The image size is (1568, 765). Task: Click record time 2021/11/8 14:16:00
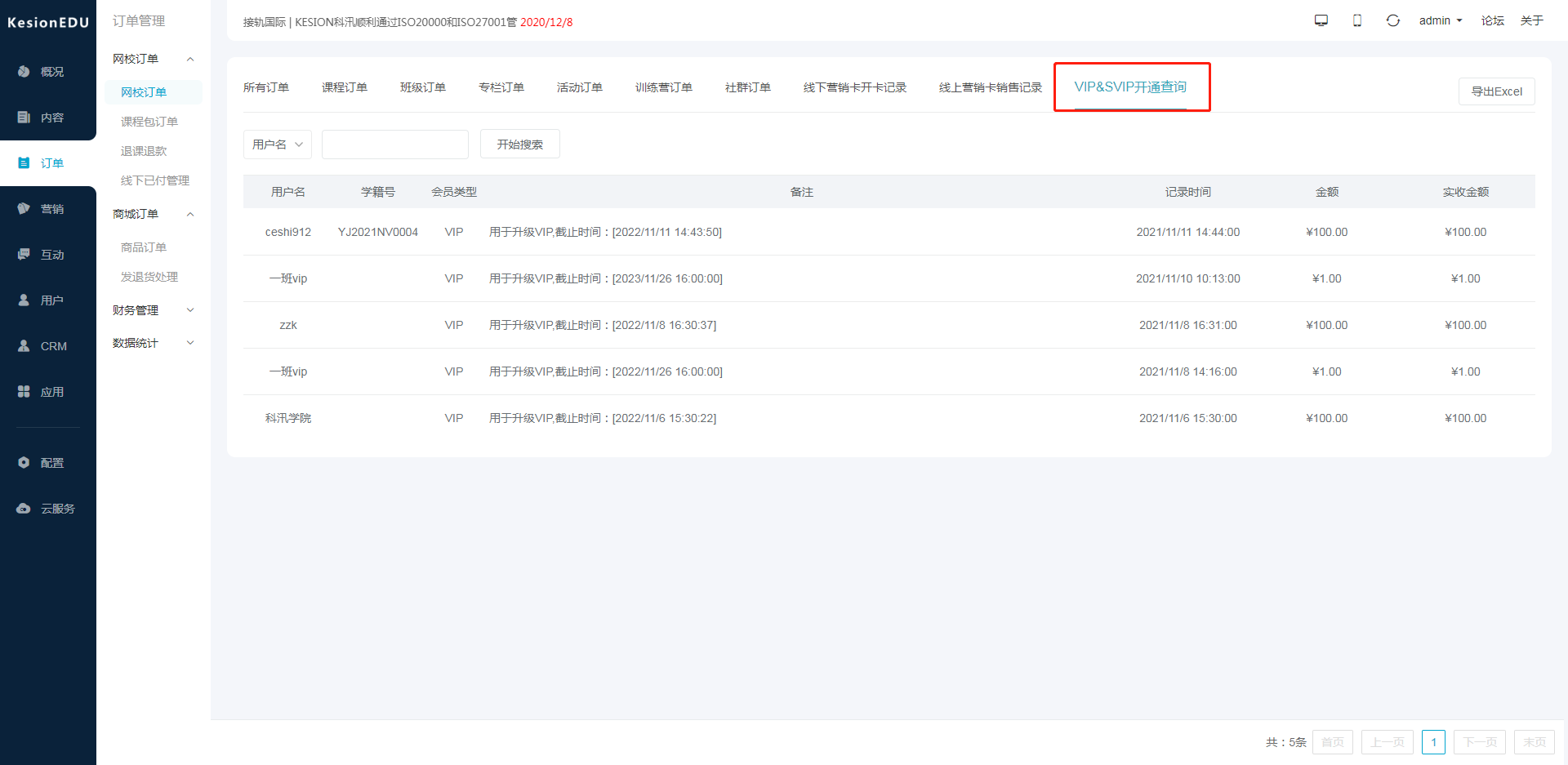[x=1188, y=371]
